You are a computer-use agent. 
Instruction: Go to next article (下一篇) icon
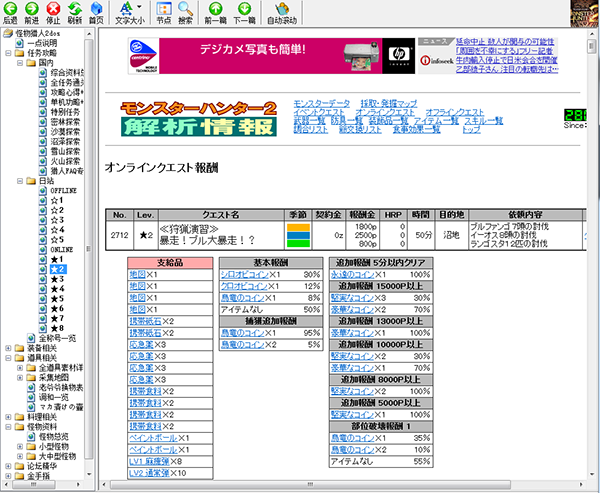[245, 8]
